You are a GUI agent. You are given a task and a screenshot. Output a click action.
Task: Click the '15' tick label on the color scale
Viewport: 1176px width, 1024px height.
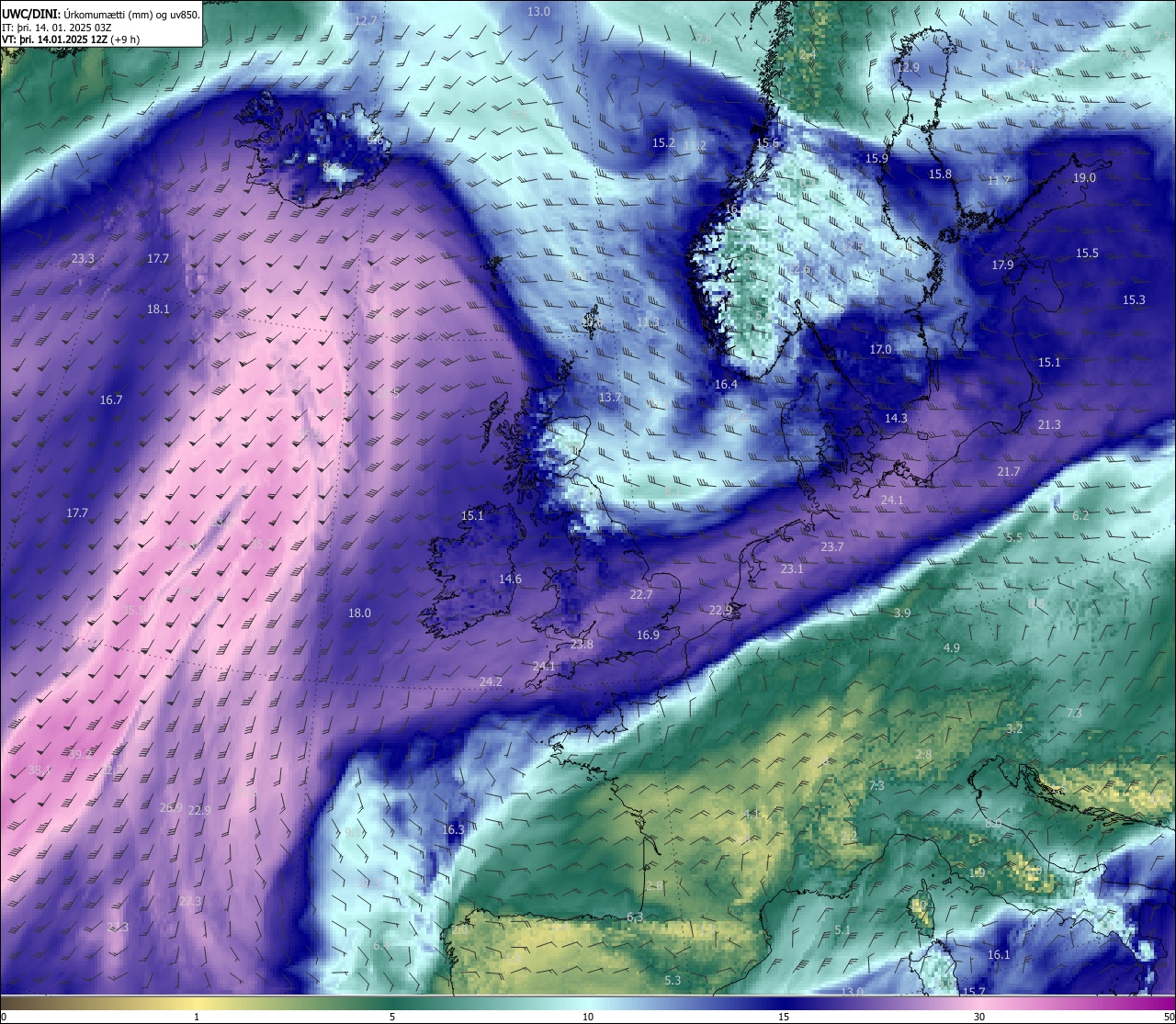tap(784, 1017)
